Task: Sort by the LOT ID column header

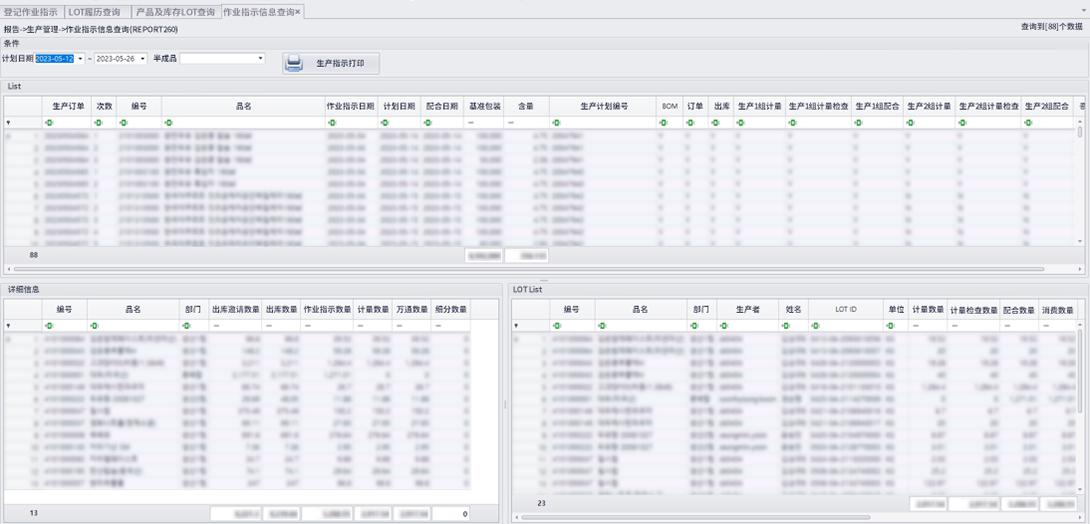Action: click(x=845, y=310)
